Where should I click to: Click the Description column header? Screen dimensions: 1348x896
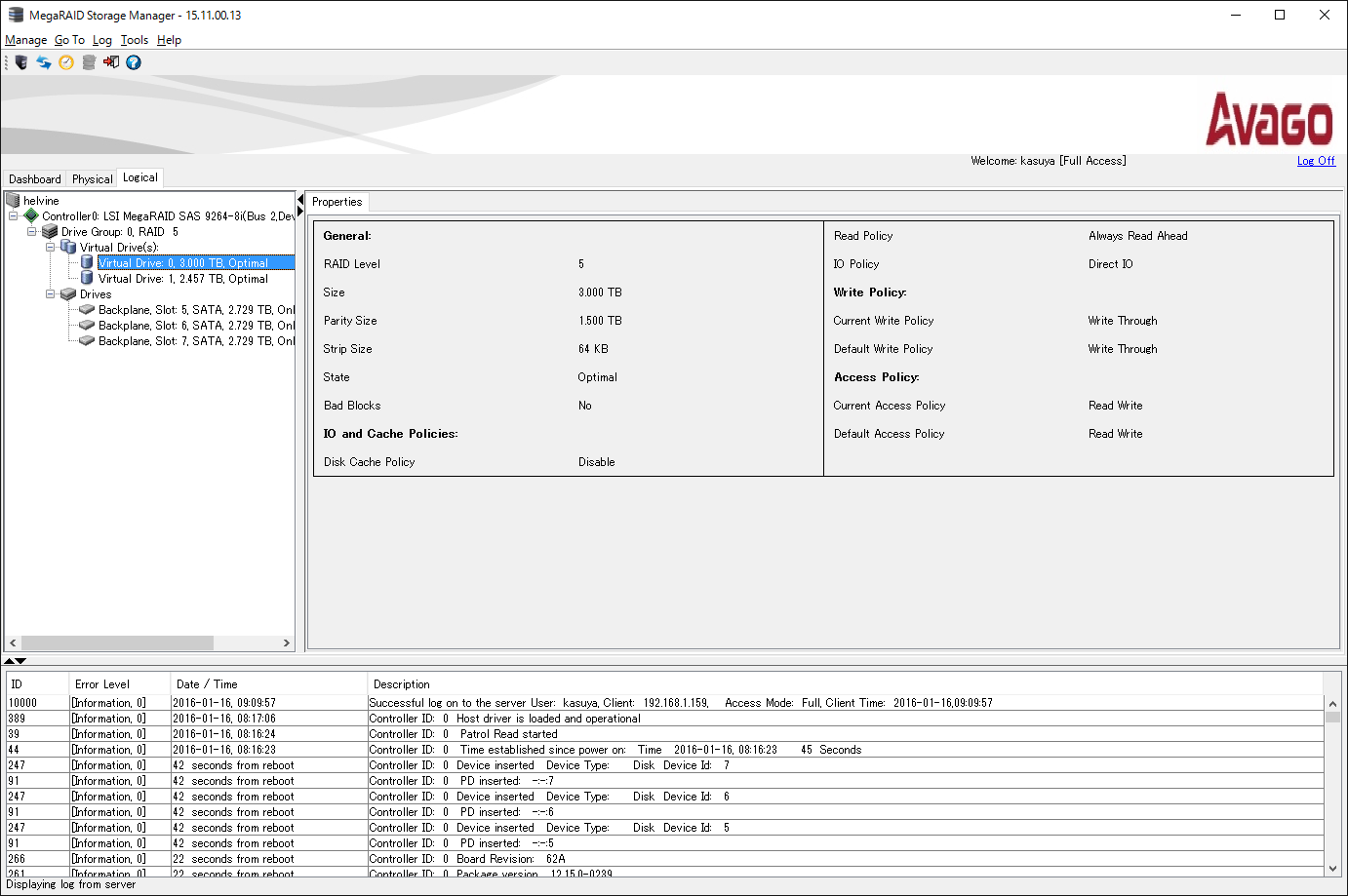[x=846, y=684]
